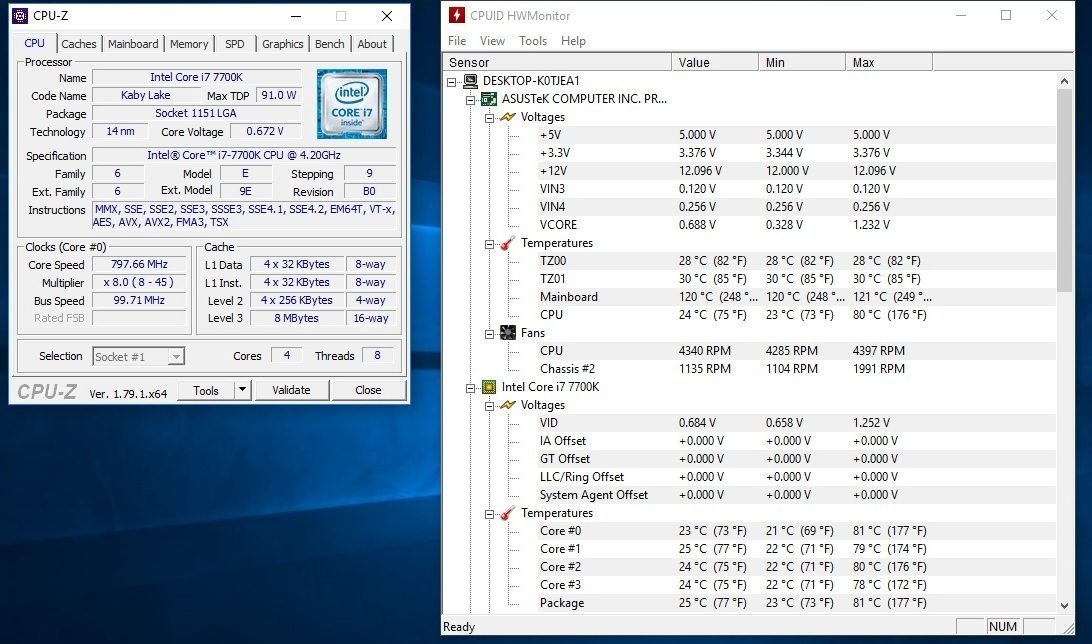Screen dimensions: 1092x644
Task: Collapse the mainboard Voltages group
Action: [x=490, y=118]
